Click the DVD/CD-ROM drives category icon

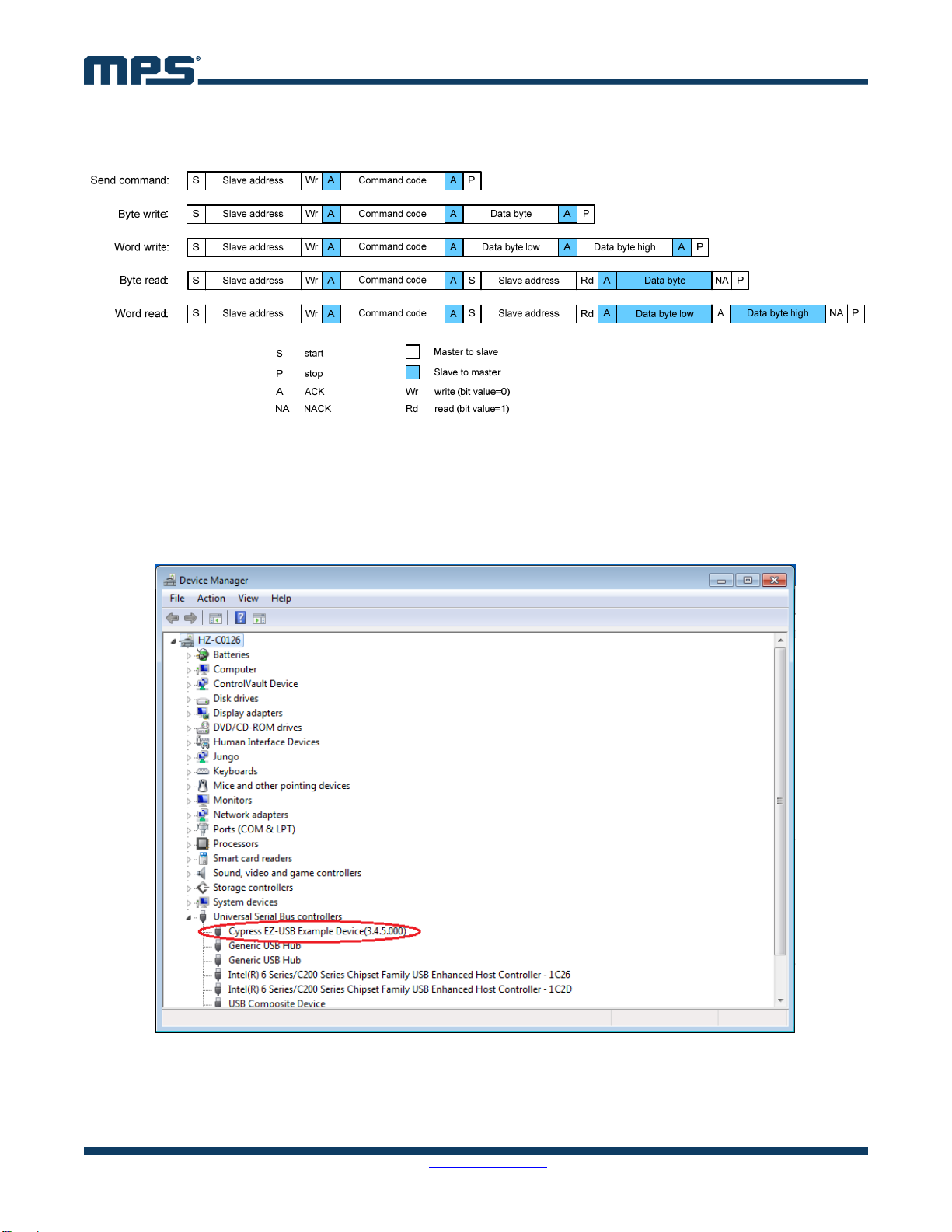click(x=203, y=728)
